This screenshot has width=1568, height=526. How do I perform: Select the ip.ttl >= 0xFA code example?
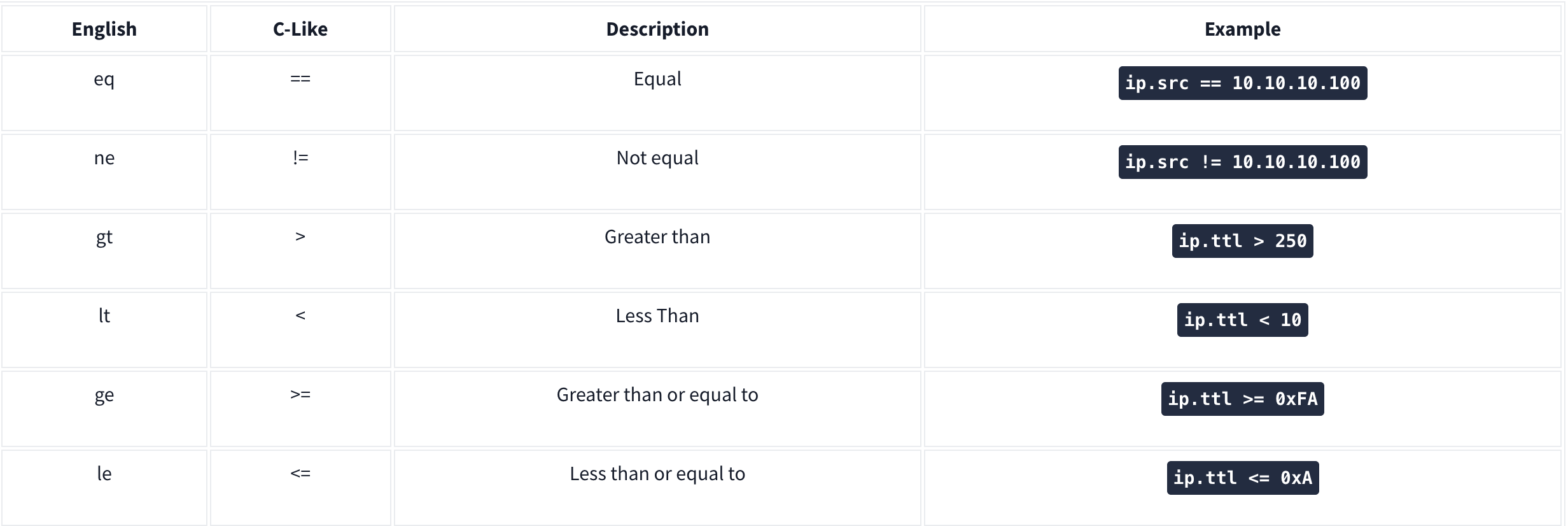[x=1242, y=399]
